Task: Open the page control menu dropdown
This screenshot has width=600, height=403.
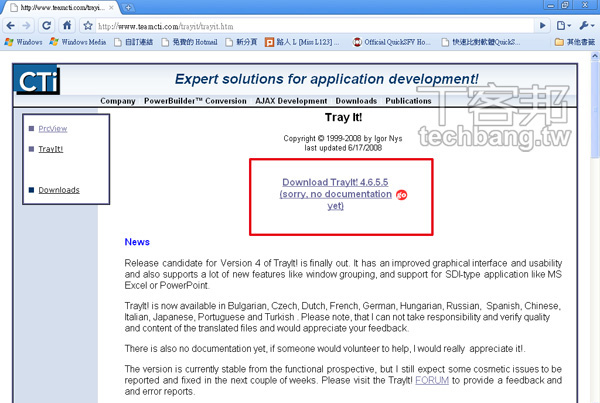Action: click(565, 26)
